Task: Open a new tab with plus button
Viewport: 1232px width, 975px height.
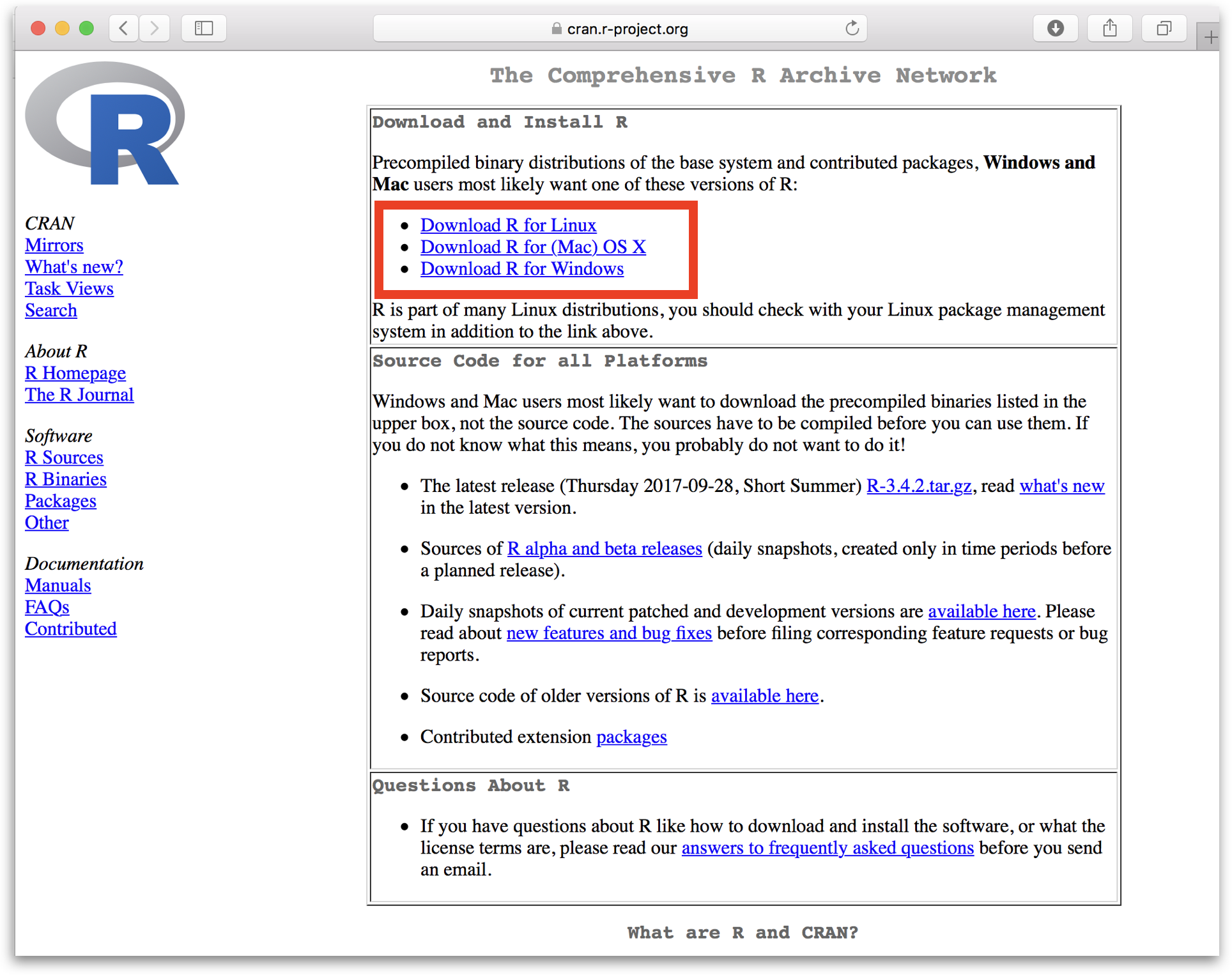Action: coord(1210,38)
